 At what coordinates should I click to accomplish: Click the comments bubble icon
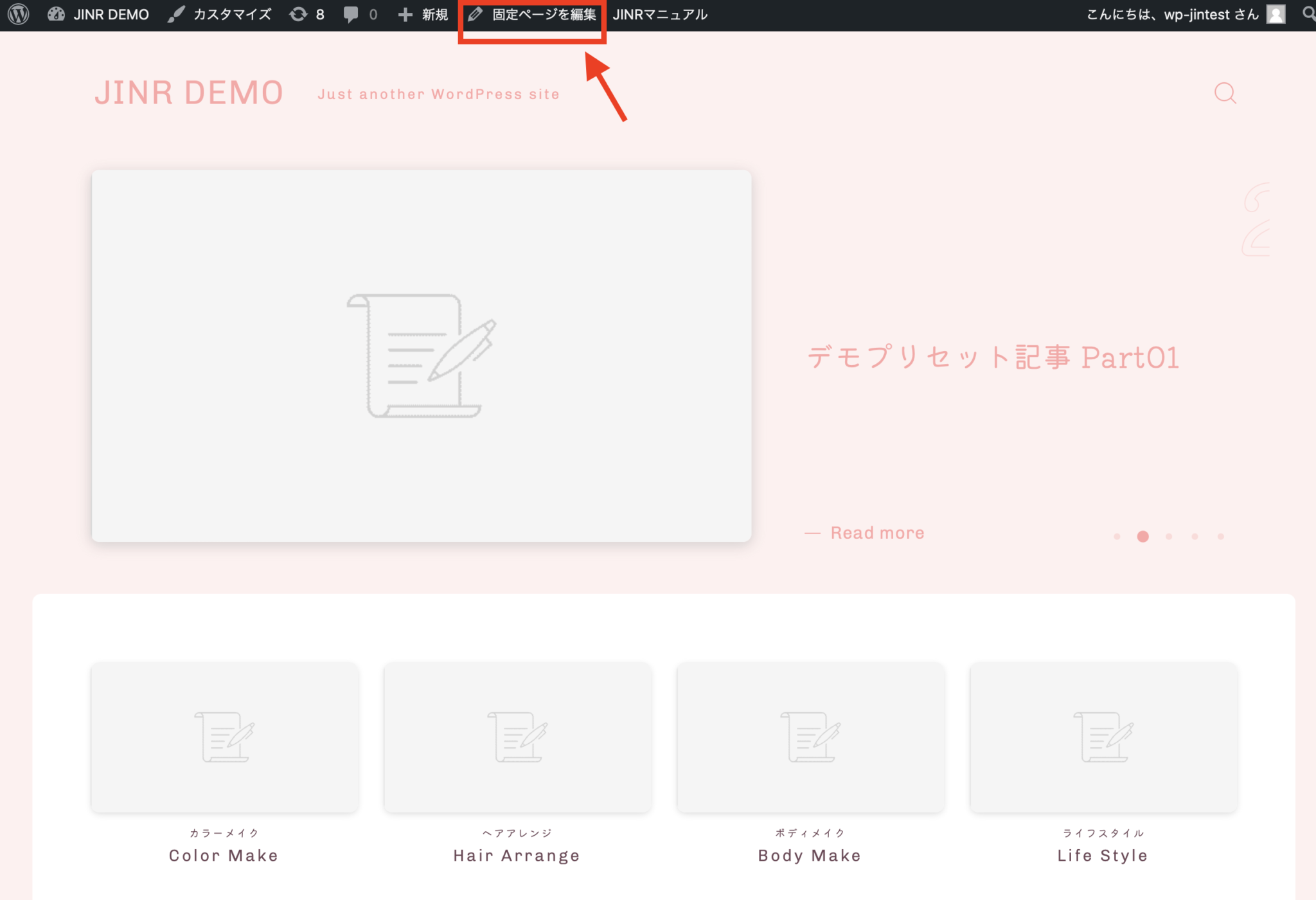point(351,14)
